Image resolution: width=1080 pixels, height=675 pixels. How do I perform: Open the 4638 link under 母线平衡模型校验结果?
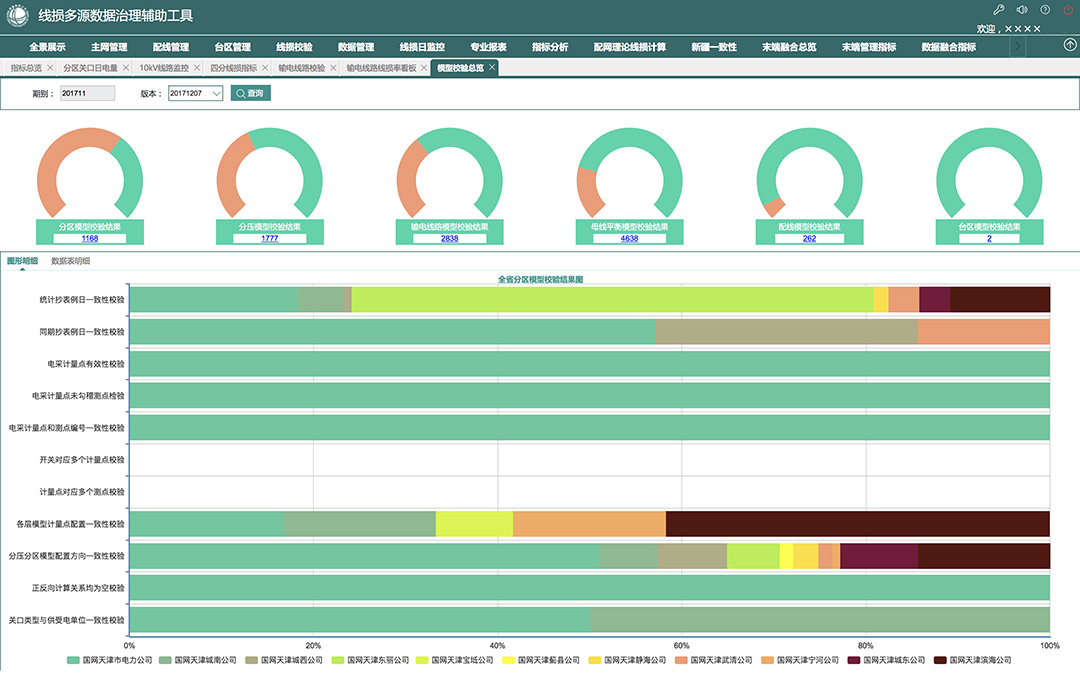pyautogui.click(x=629, y=239)
